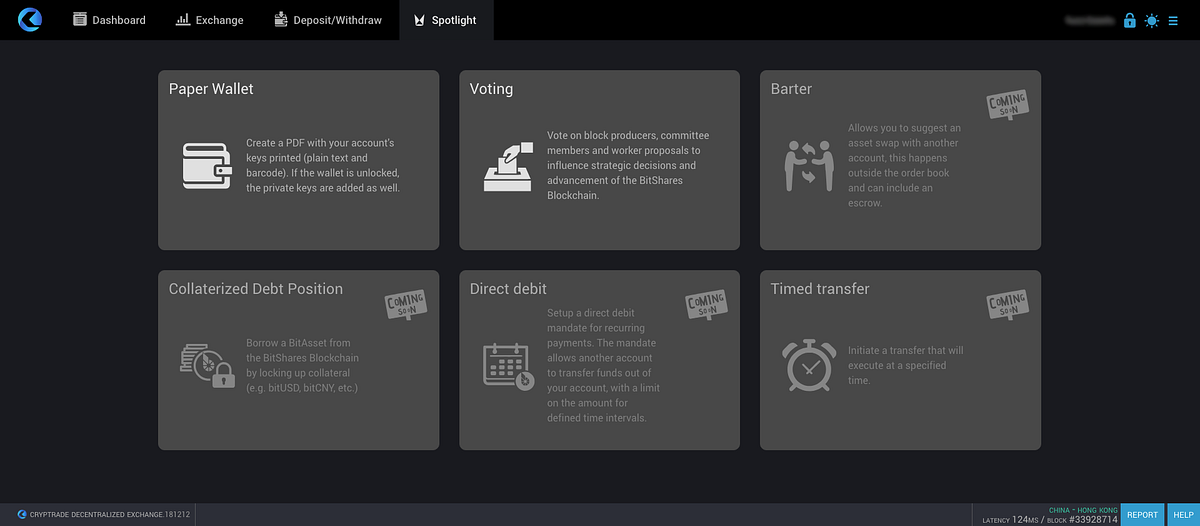Click the Cryptrade logo in the header
The image size is (1200, 526).
(x=29, y=19)
